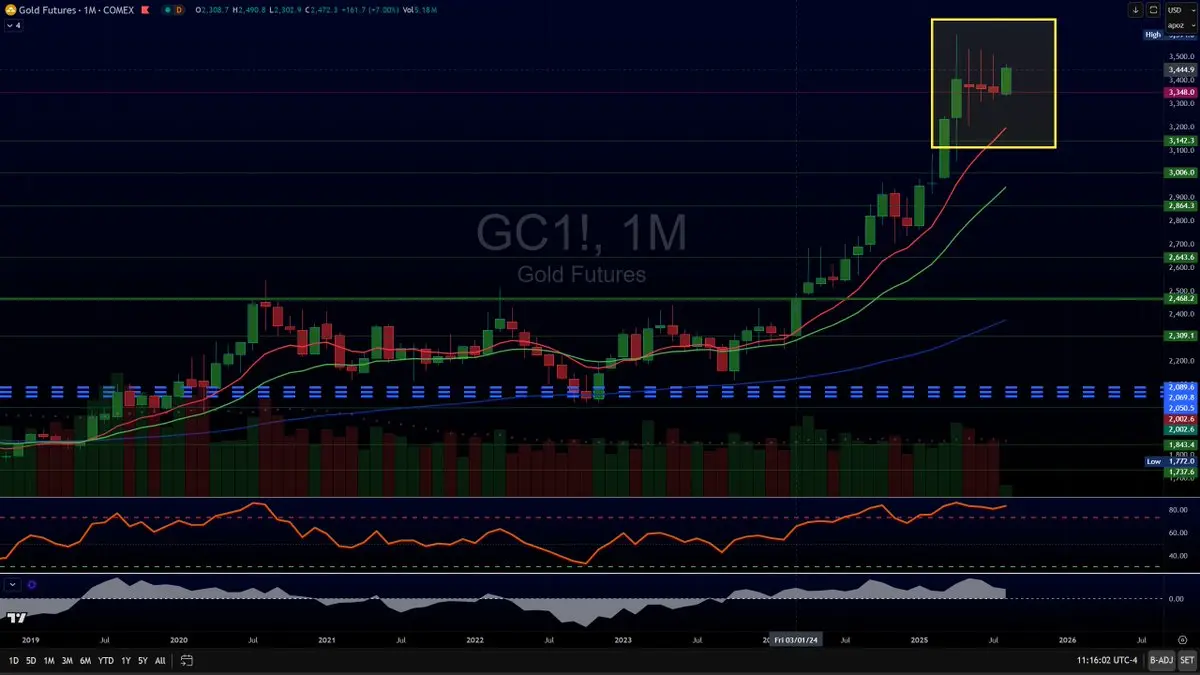The height and width of the screenshot is (675, 1200).
Task: Open the go-to-date calendar icon
Action: 187,660
